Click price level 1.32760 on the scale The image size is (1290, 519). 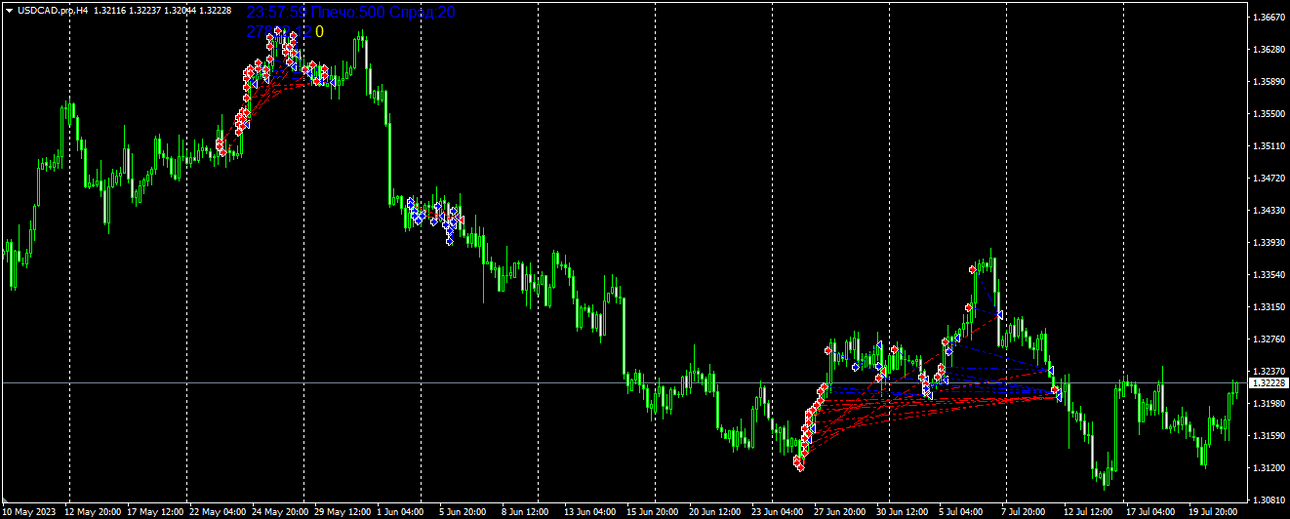click(1268, 339)
